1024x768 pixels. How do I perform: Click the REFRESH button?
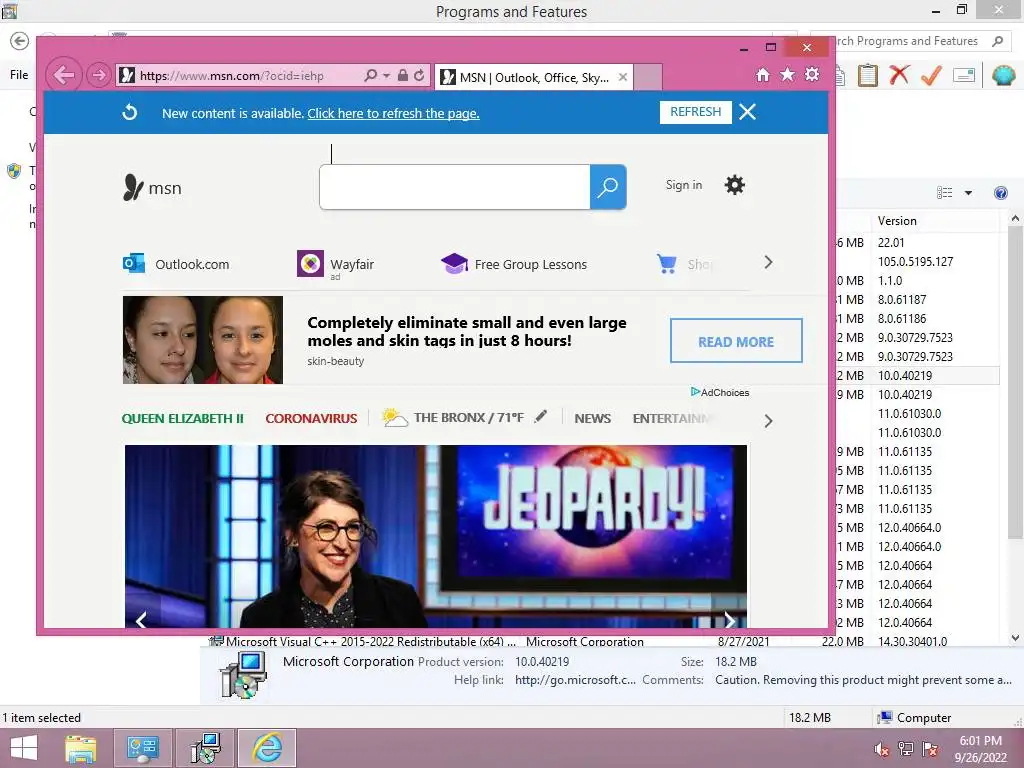[696, 112]
